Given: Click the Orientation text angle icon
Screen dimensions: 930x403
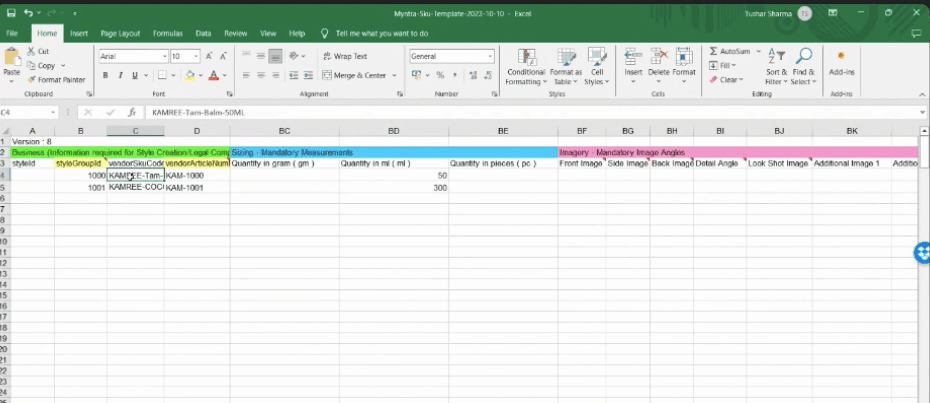Looking at the screenshot, I should 293,56.
